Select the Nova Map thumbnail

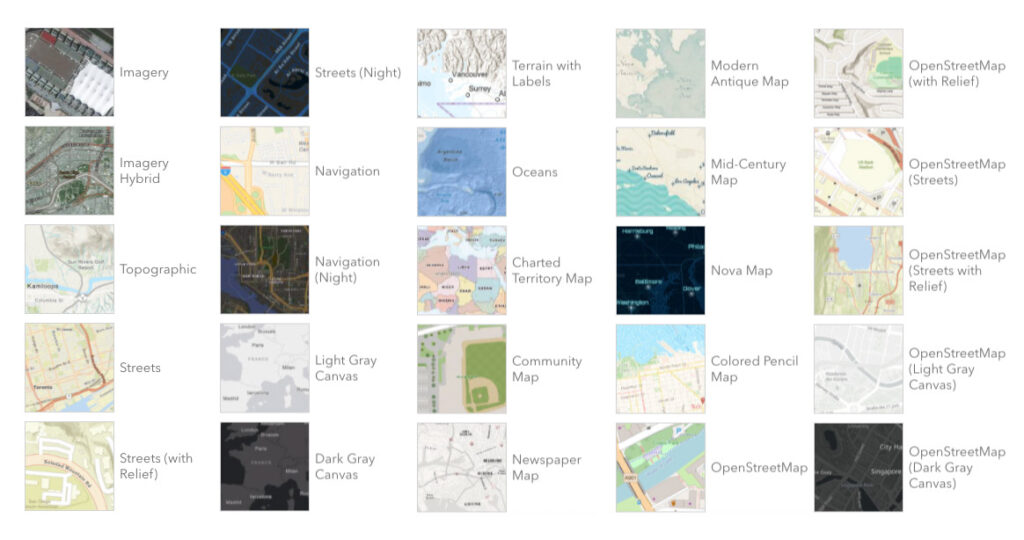click(x=660, y=270)
